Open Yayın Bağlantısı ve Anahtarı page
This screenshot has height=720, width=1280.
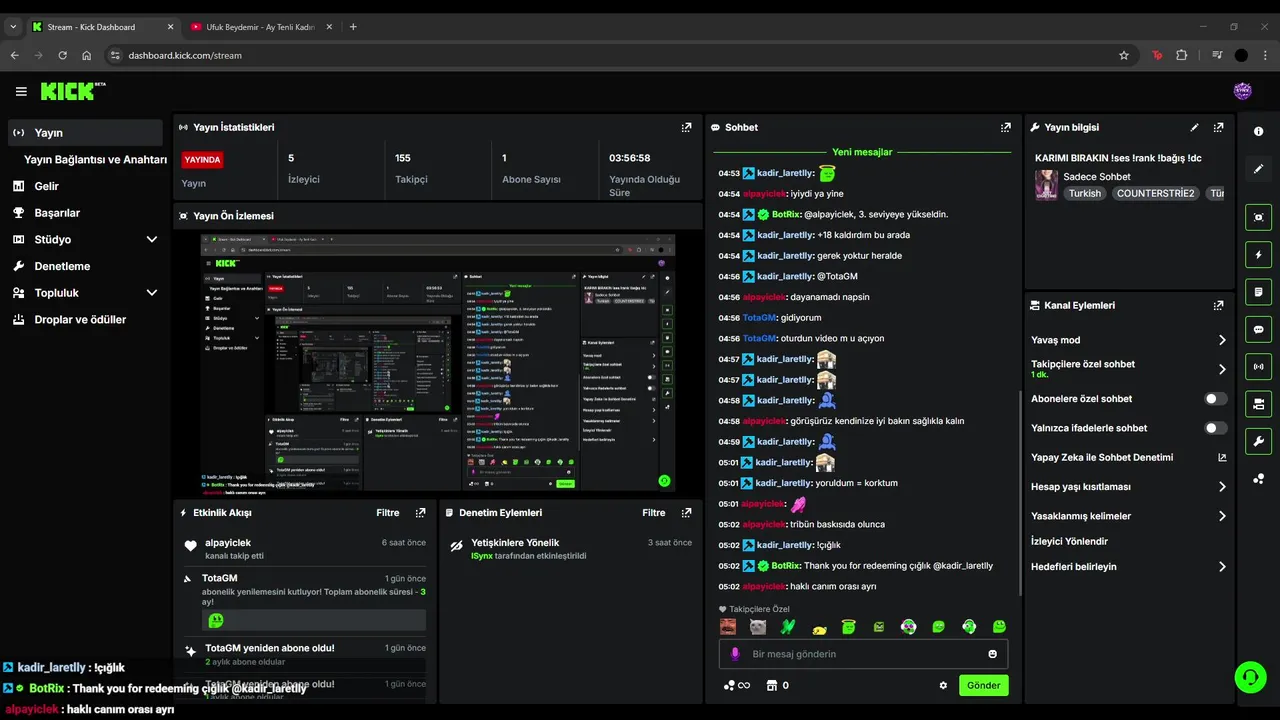95,159
